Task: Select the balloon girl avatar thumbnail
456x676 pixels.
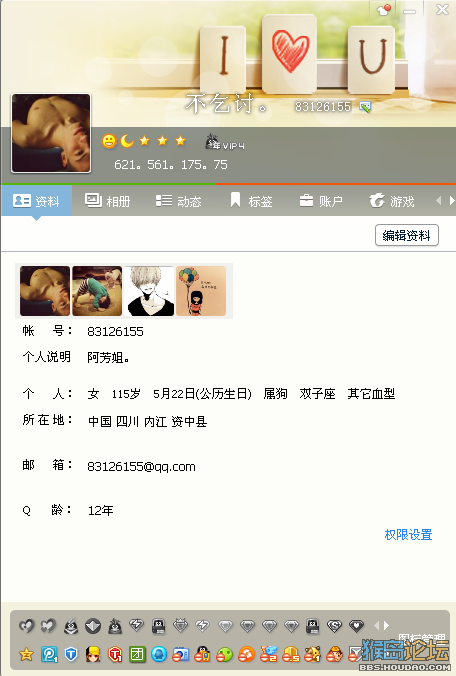Action: (x=201, y=291)
